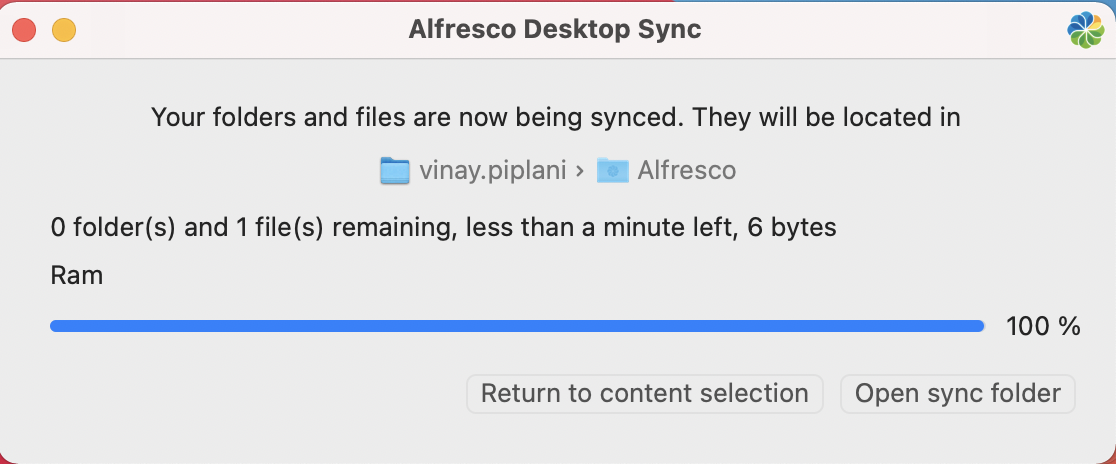The height and width of the screenshot is (464, 1116).
Task: Select the Alfresco path label
Action: (686, 171)
